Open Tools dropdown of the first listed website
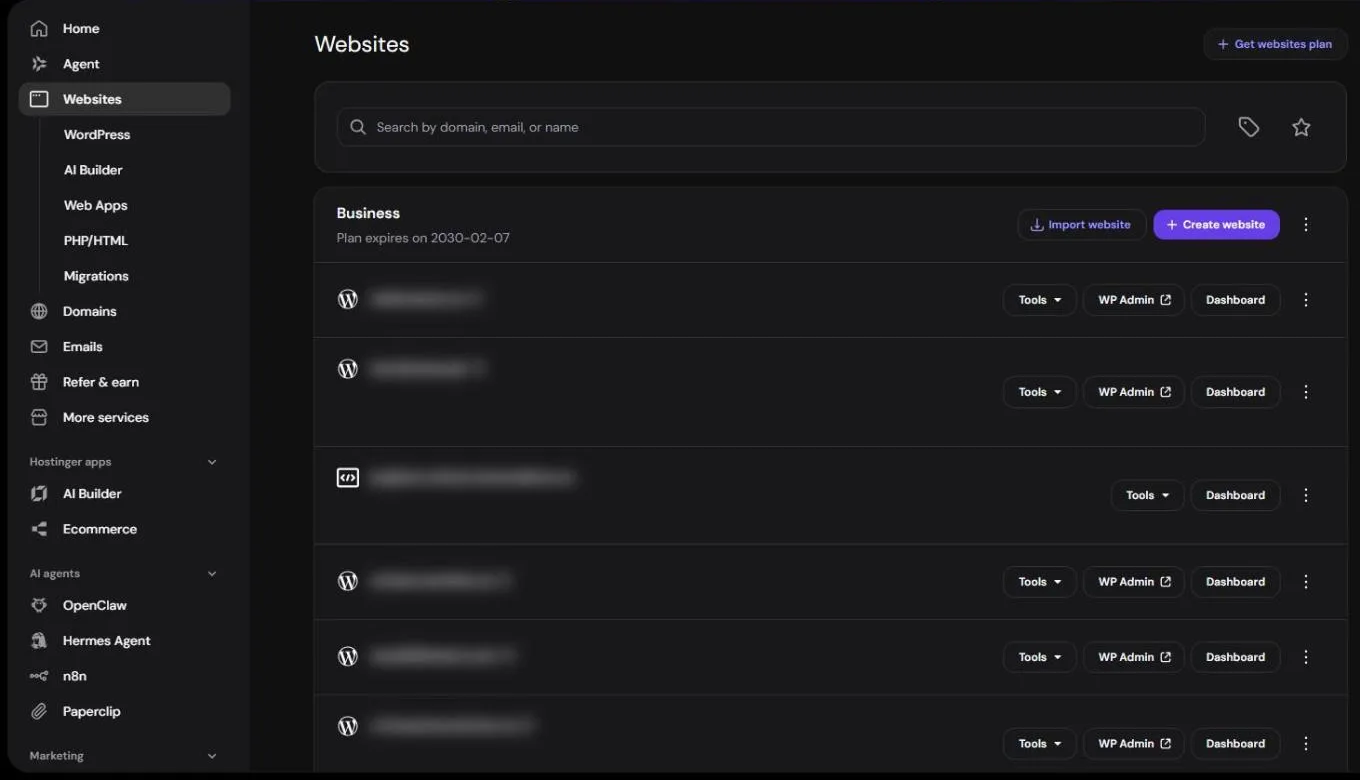The width and height of the screenshot is (1360, 780). tap(1040, 300)
